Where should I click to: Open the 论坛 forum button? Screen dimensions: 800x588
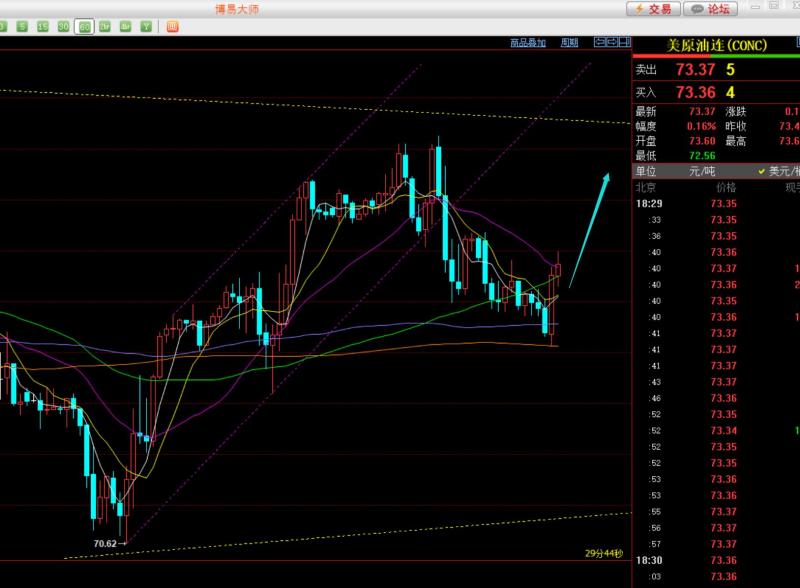(x=711, y=9)
